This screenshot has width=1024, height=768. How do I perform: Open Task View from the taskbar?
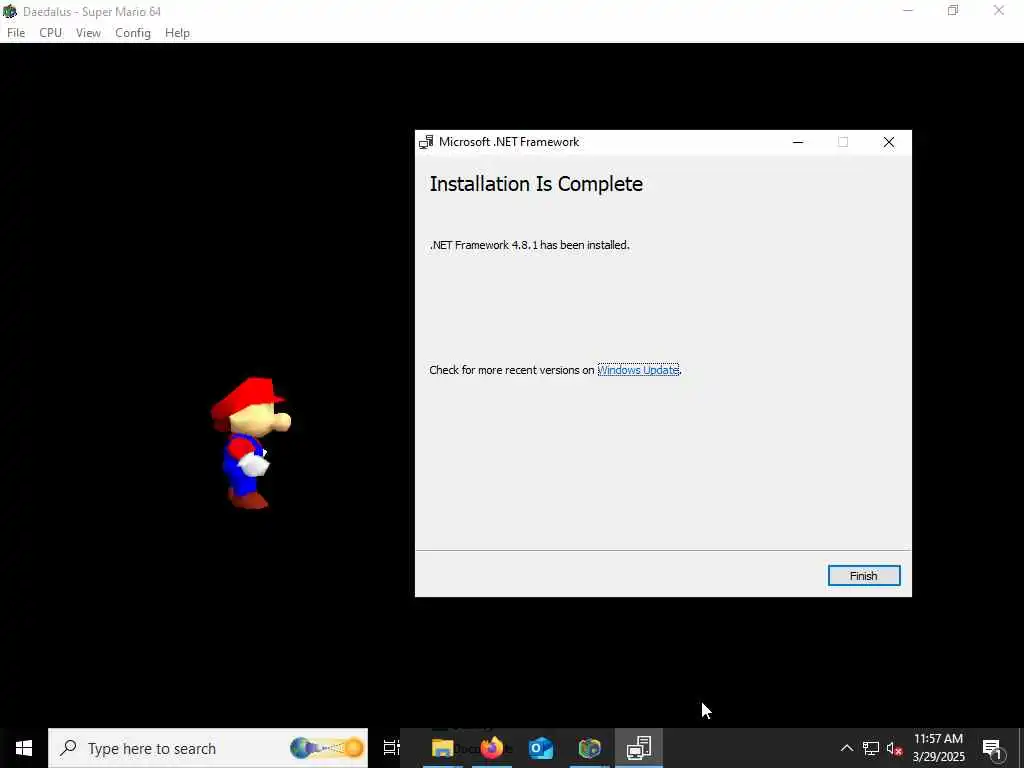click(x=391, y=748)
